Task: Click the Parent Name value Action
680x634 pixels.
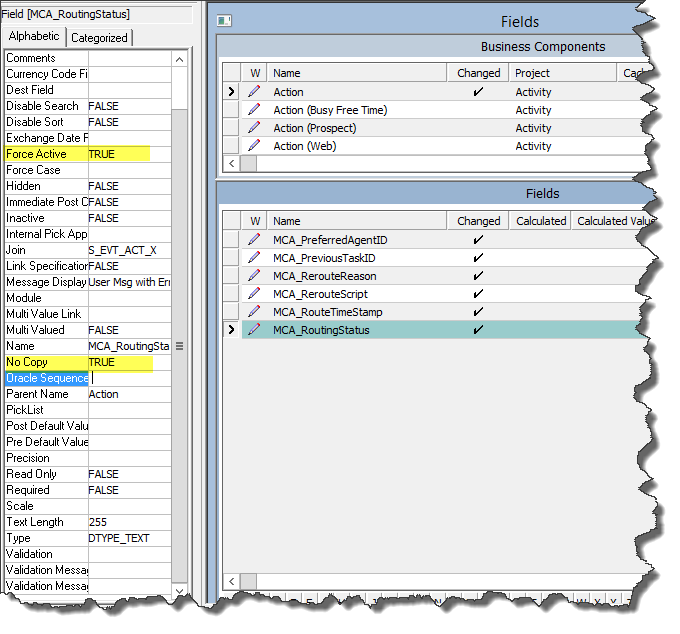Action: tap(130, 394)
